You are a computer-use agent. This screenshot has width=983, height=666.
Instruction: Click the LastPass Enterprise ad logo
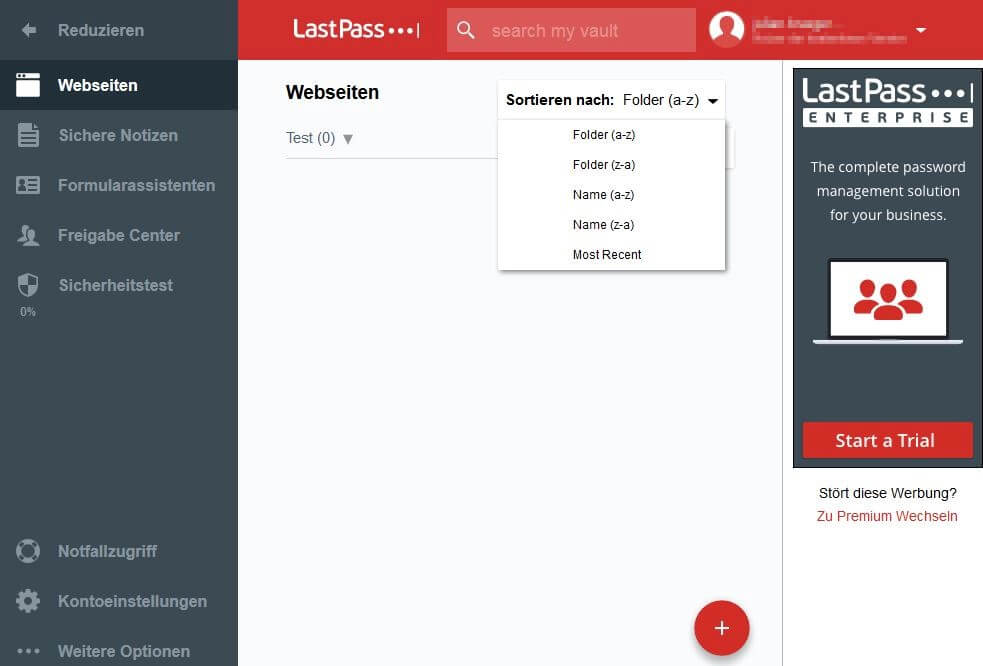click(887, 102)
